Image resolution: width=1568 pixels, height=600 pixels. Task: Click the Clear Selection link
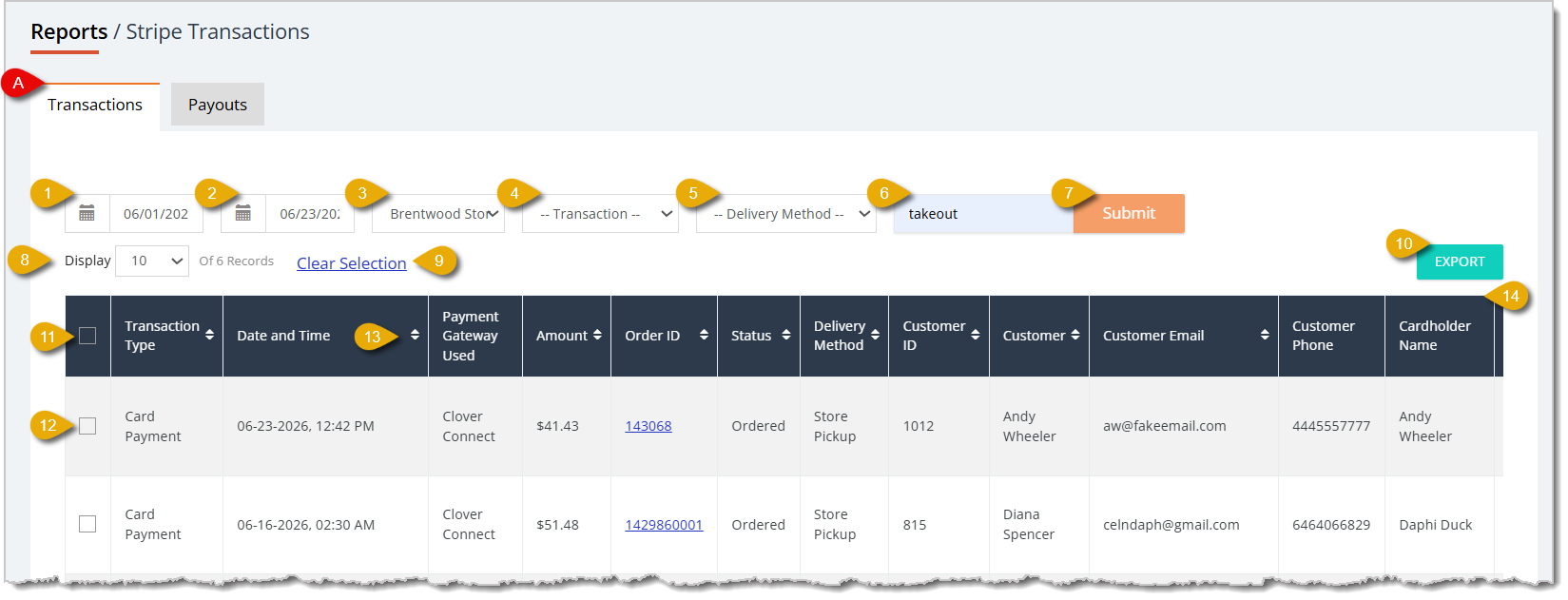pos(352,263)
